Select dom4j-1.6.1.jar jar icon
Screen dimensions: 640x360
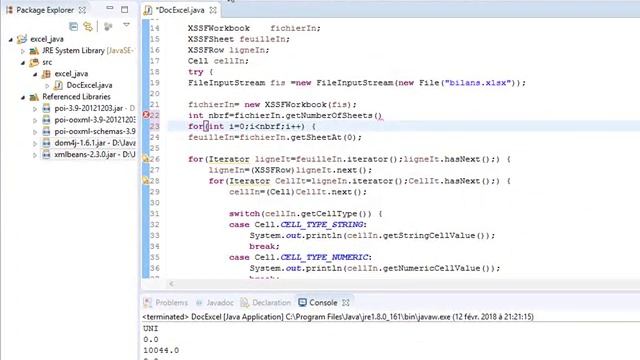pyautogui.click(x=47, y=143)
